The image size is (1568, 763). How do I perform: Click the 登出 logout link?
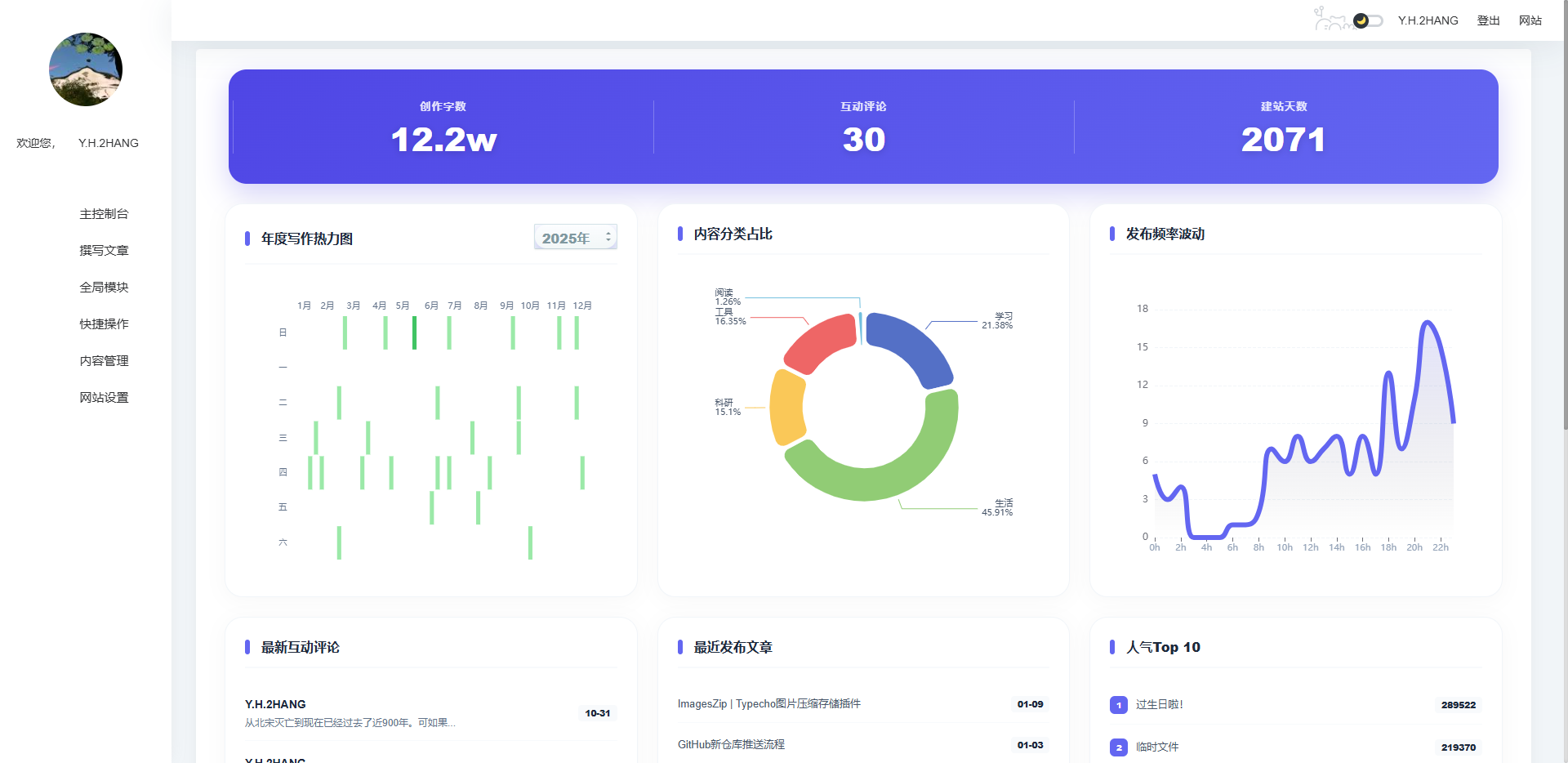[1488, 20]
